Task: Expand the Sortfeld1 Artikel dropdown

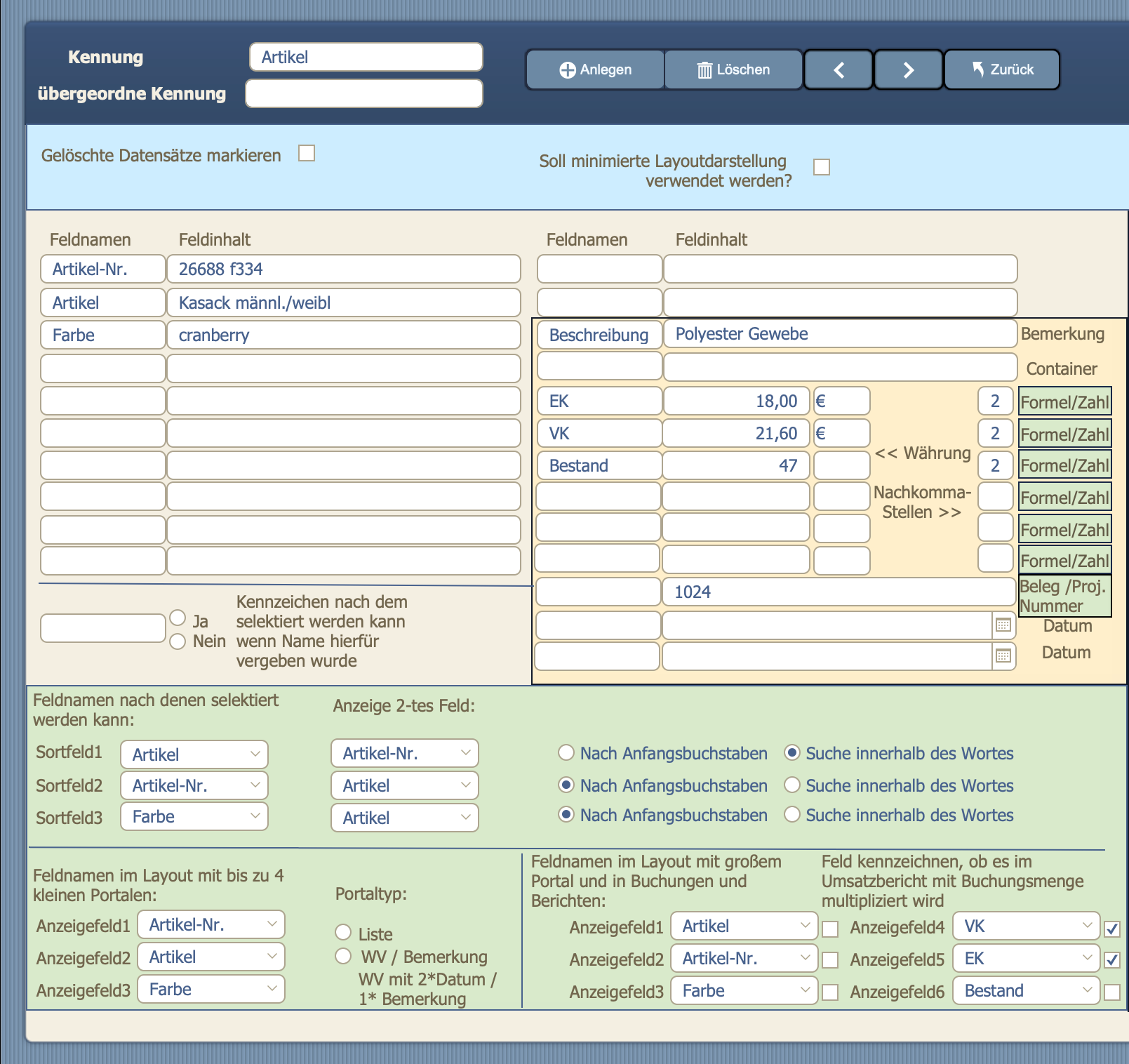Action: point(194,754)
